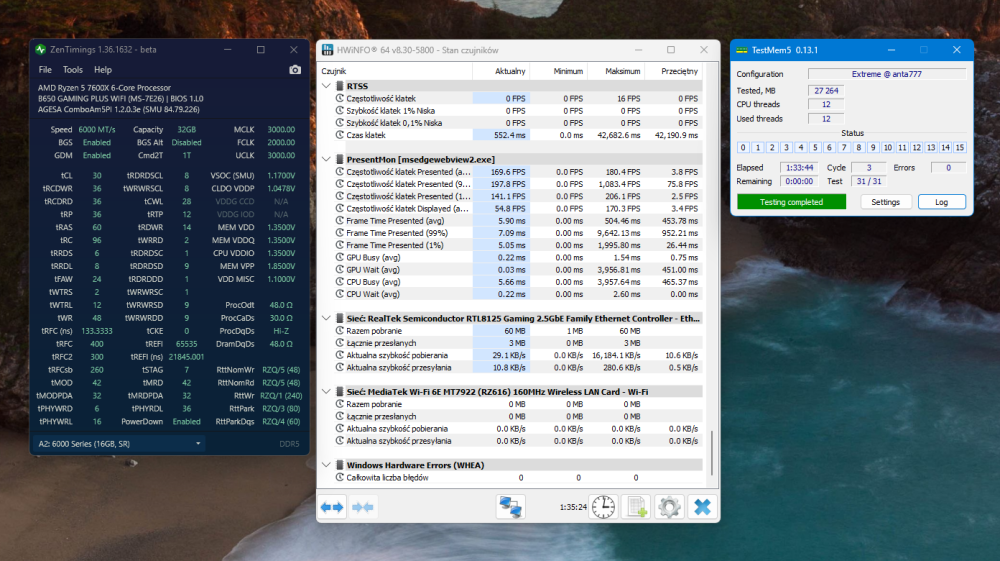Click the TestMem5 Settings button

[885, 202]
